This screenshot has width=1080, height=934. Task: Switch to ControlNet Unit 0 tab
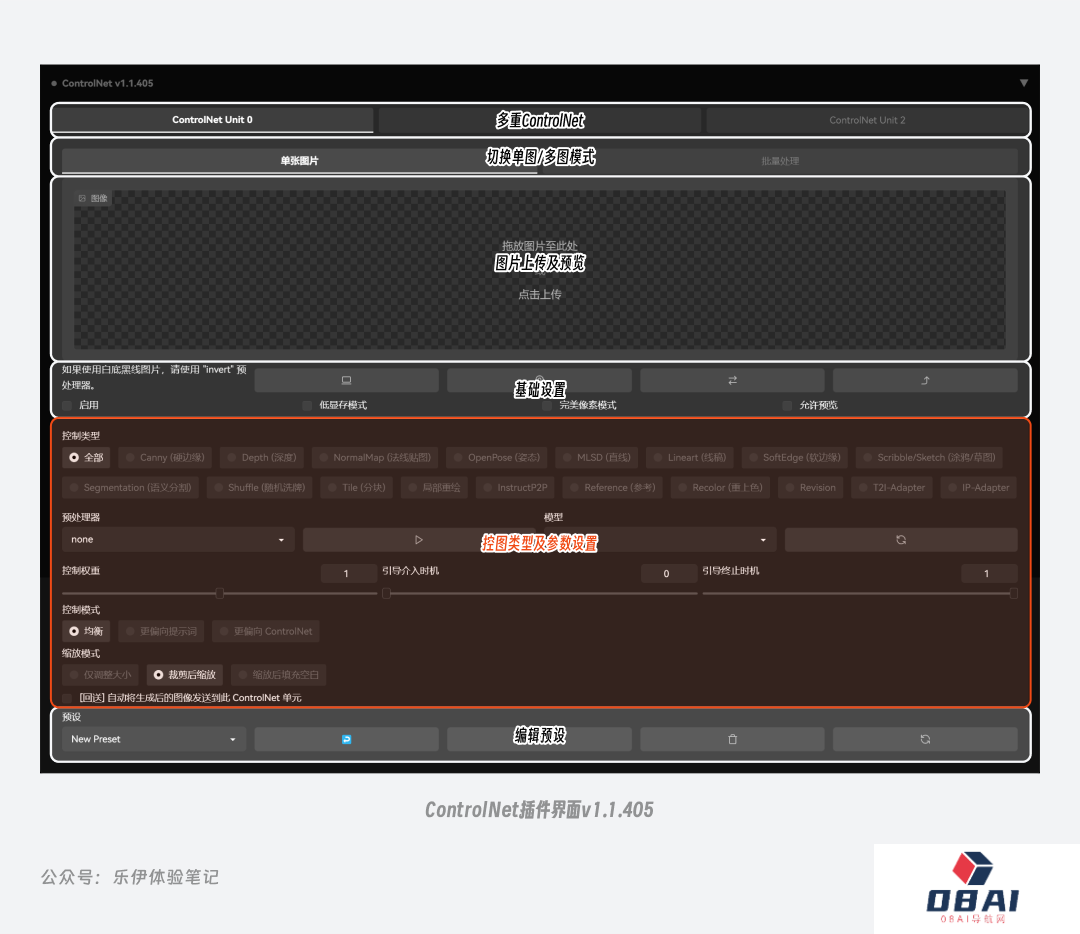tap(212, 120)
